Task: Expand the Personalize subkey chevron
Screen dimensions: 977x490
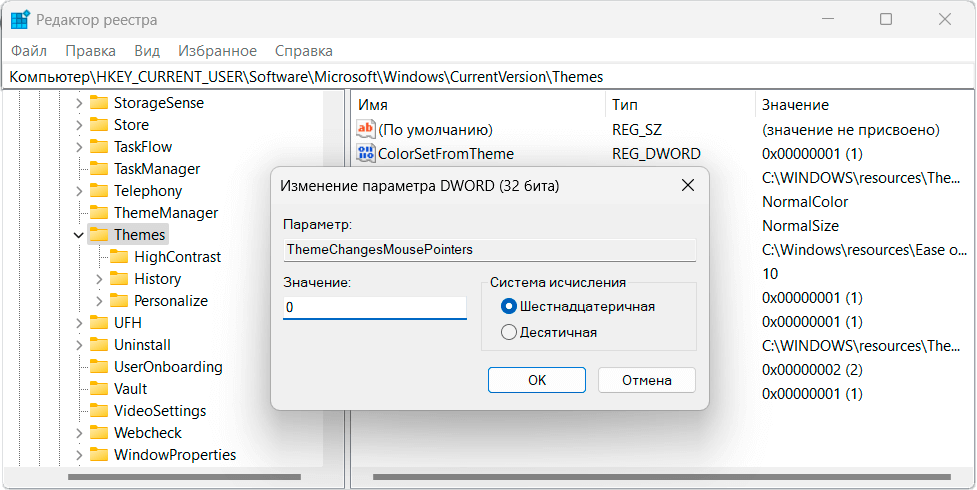Action: [x=99, y=300]
